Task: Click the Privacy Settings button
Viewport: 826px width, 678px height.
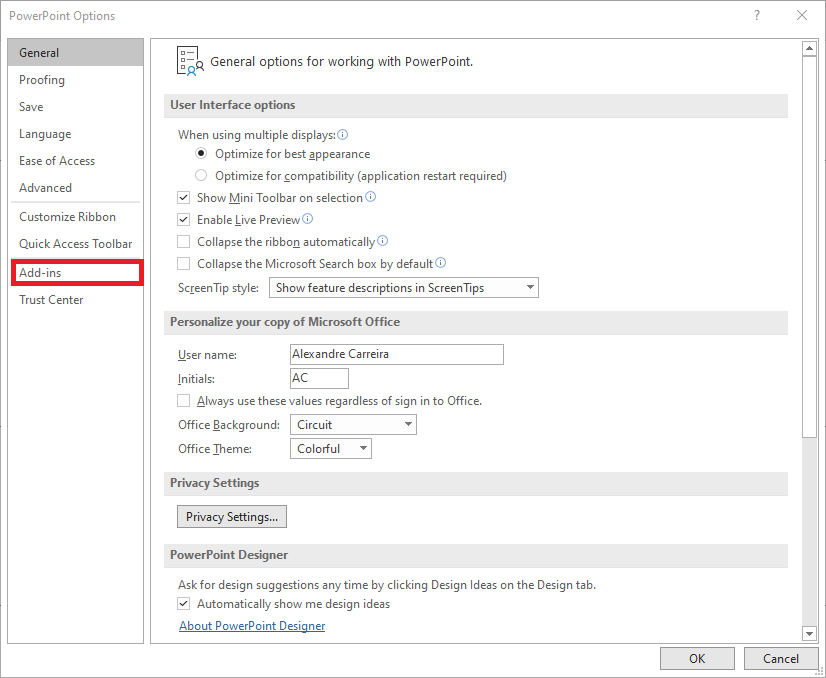Action: click(x=232, y=517)
